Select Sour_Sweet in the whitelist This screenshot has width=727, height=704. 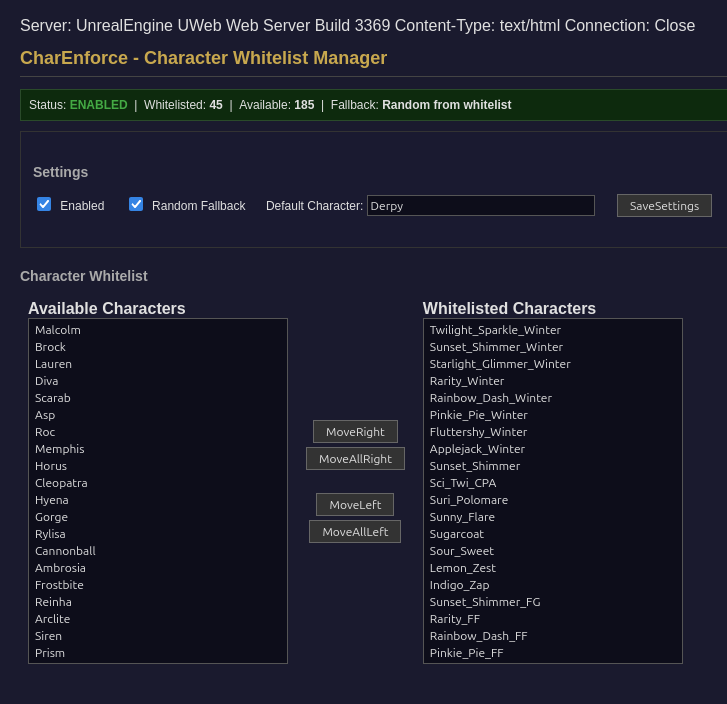tap(553, 551)
